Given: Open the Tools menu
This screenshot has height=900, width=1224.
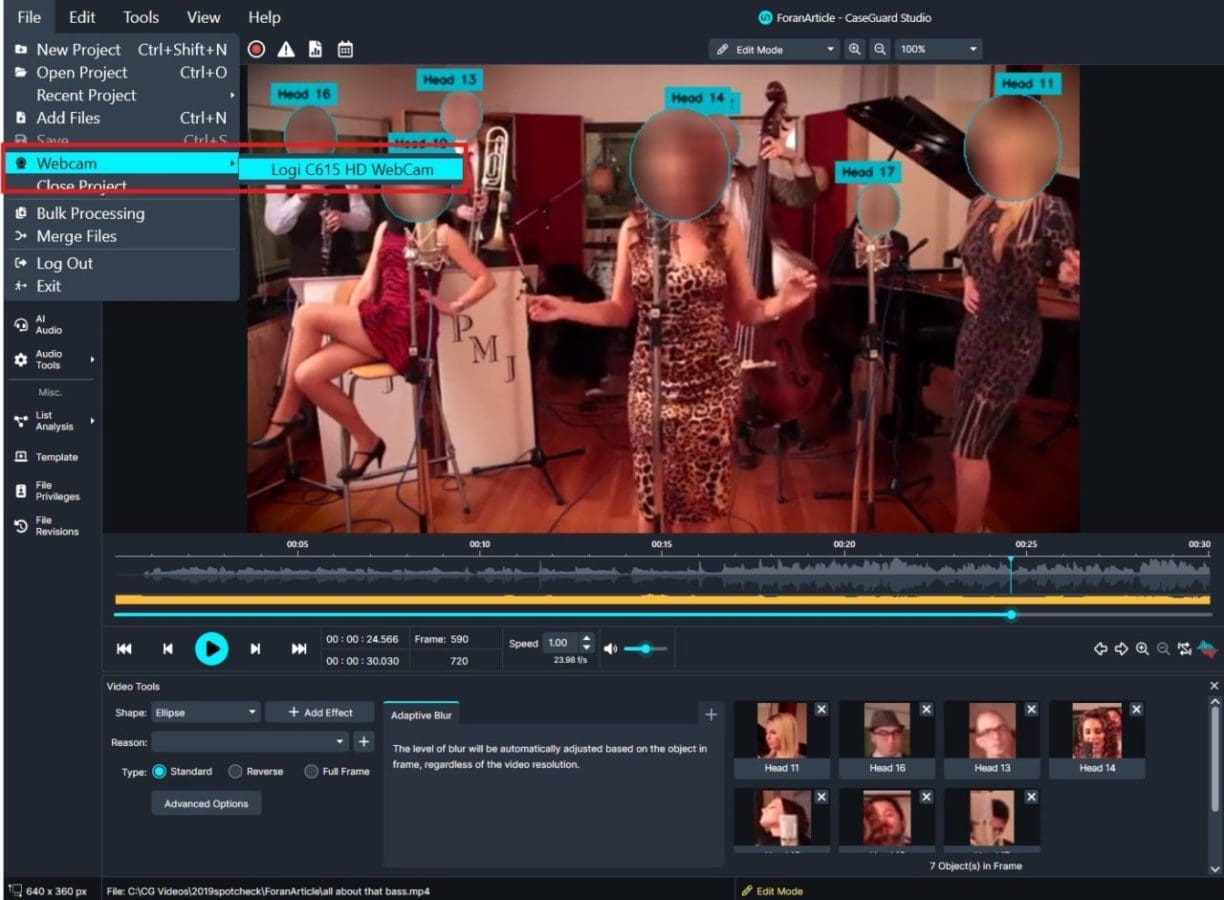Looking at the screenshot, I should coord(140,17).
